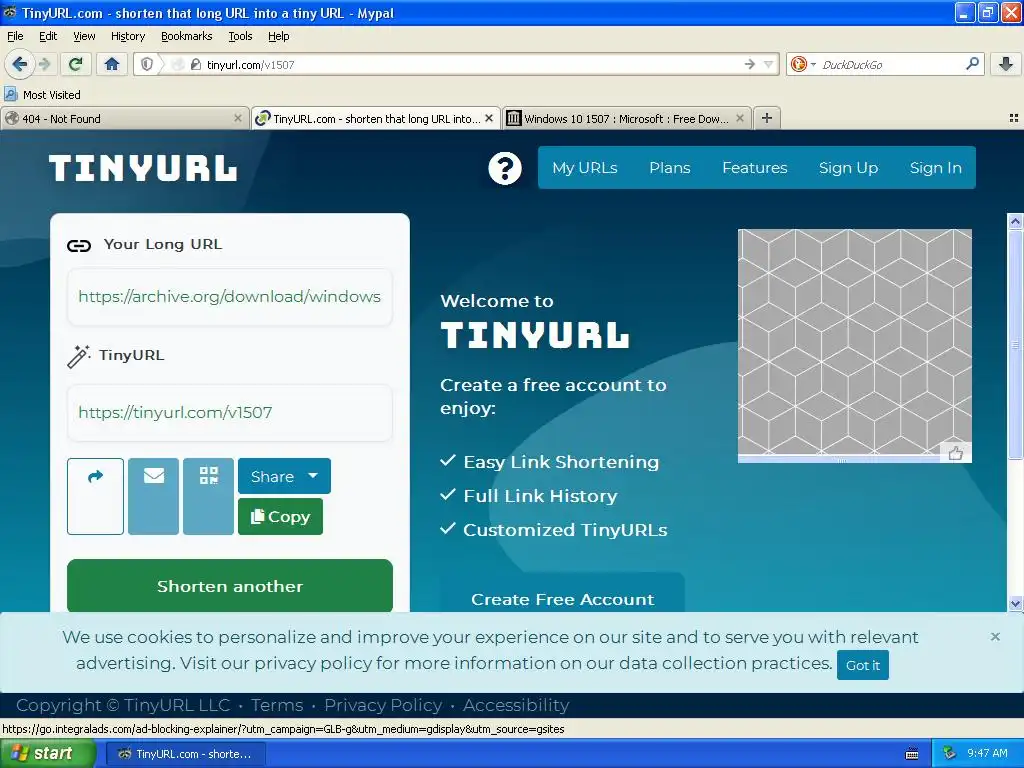Open the Windows Start menu
Screen dimensions: 1024x768
[x=48, y=753]
